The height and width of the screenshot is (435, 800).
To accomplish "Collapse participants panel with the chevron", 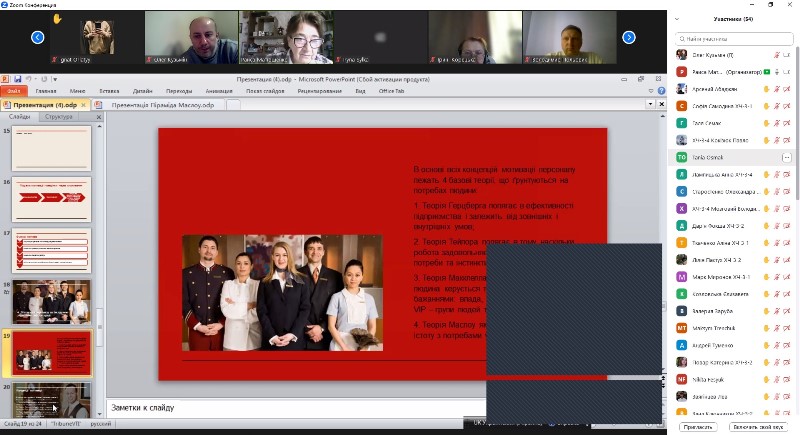I will pyautogui.click(x=677, y=19).
